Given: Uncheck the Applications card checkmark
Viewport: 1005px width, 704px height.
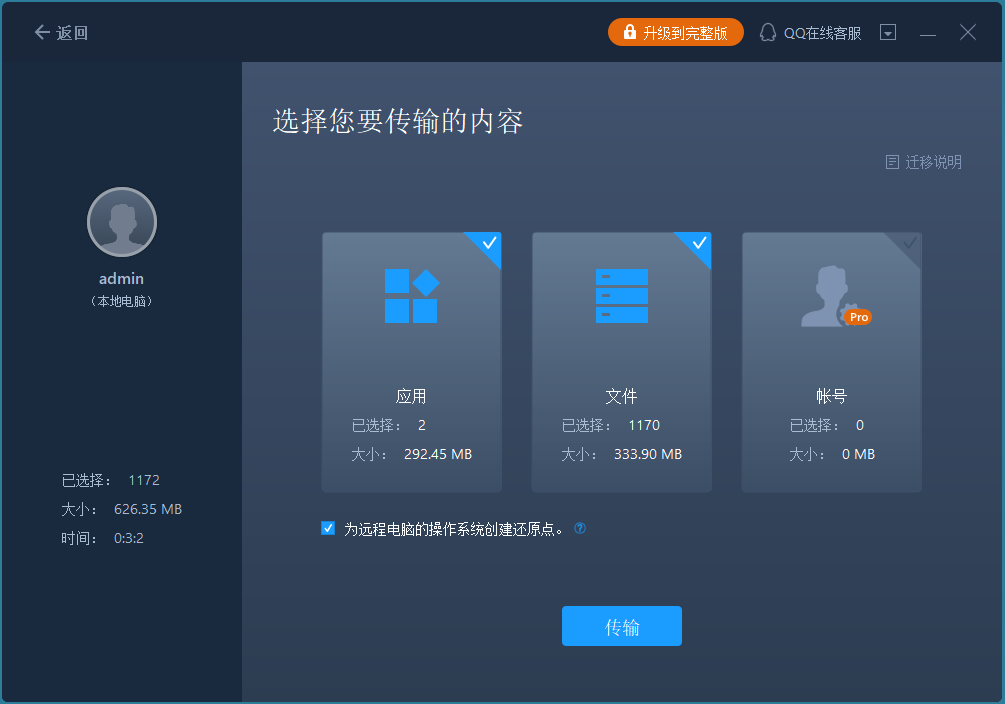Looking at the screenshot, I should tap(489, 244).
